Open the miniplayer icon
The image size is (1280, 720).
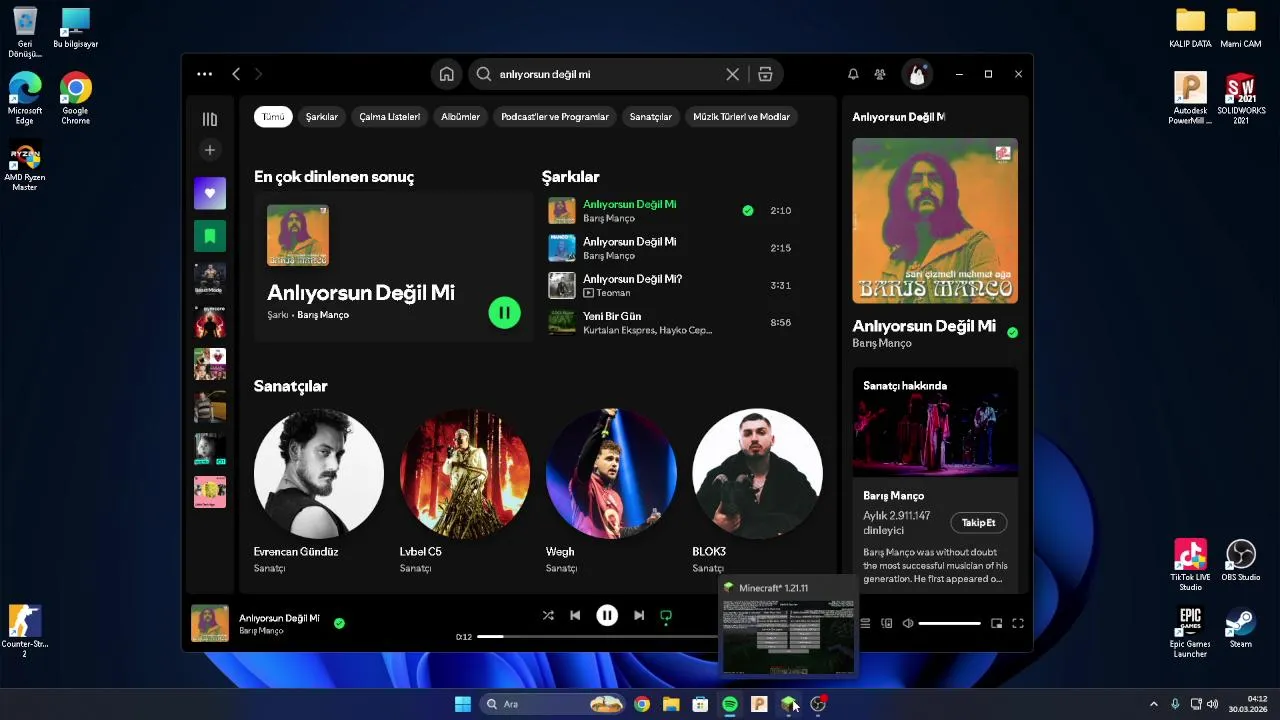pyautogui.click(x=996, y=623)
